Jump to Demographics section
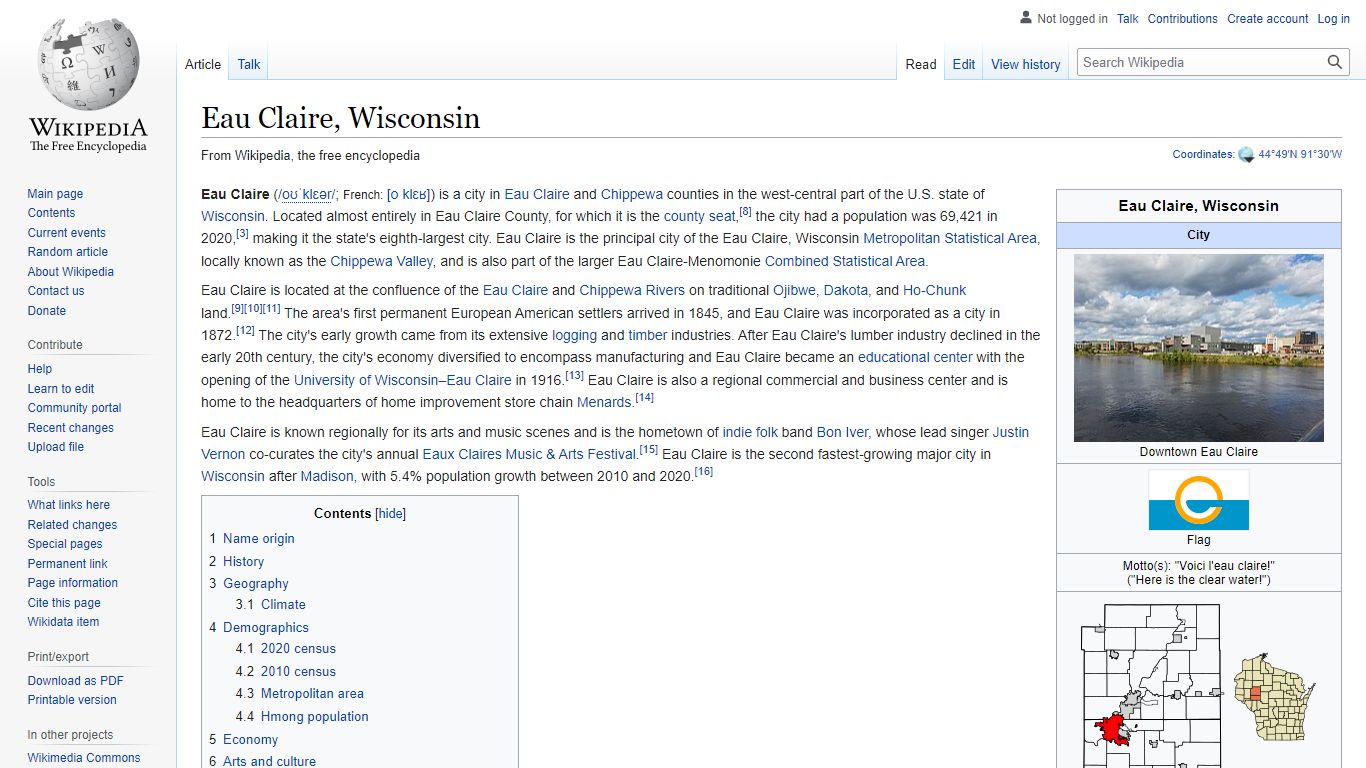Viewport: 1366px width, 768px height. [x=266, y=628]
